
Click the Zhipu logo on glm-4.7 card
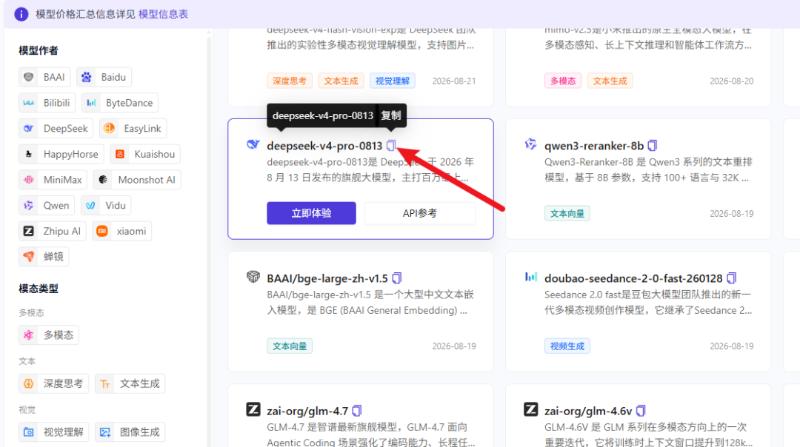tap(253, 409)
